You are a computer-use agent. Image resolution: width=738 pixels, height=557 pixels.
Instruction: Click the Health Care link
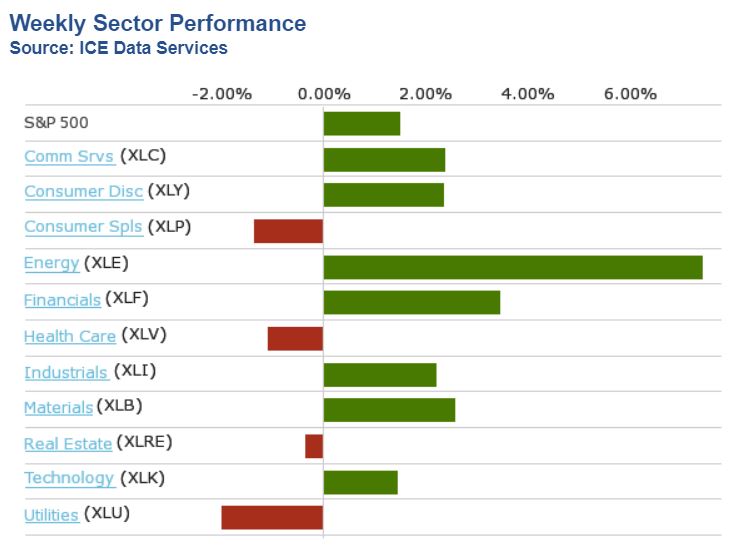(x=69, y=336)
